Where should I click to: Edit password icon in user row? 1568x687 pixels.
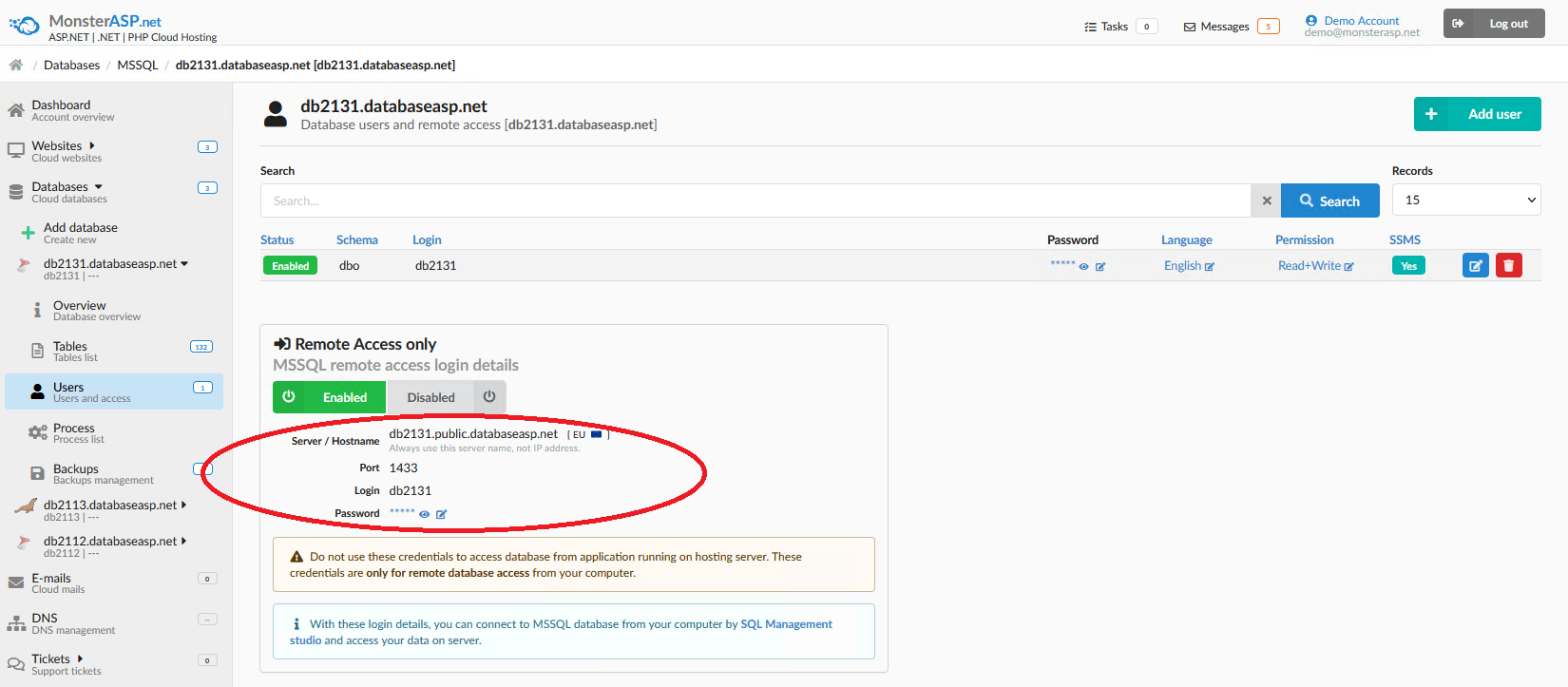(x=1100, y=267)
